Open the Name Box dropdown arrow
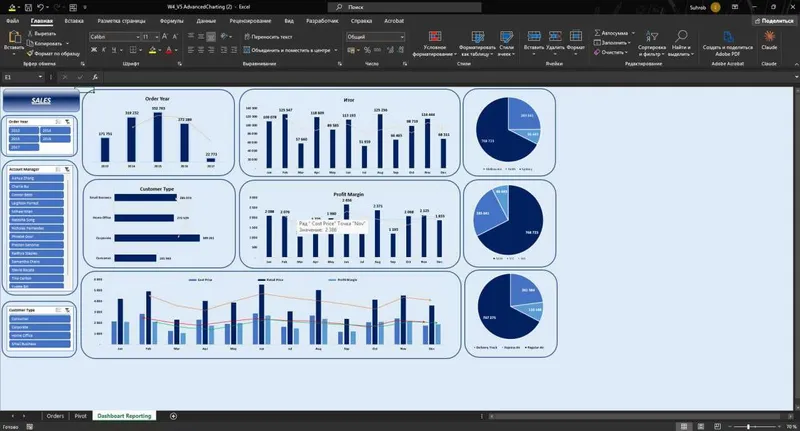The image size is (800, 431). click(40, 77)
